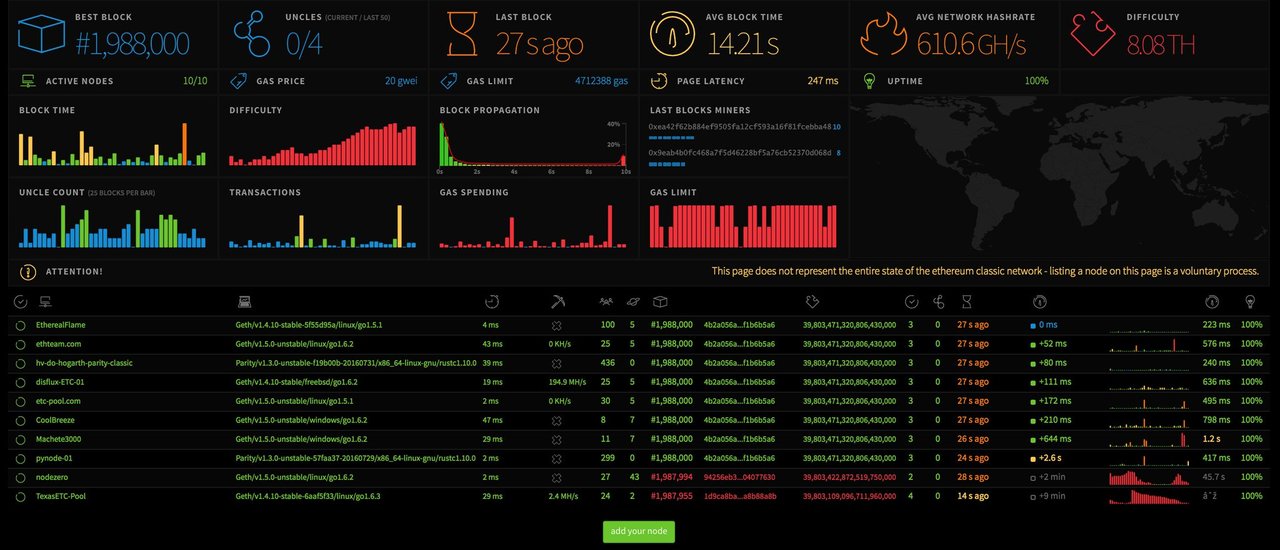Sort by block number cube header icon
Image resolution: width=1280 pixels, height=550 pixels.
coord(659,301)
